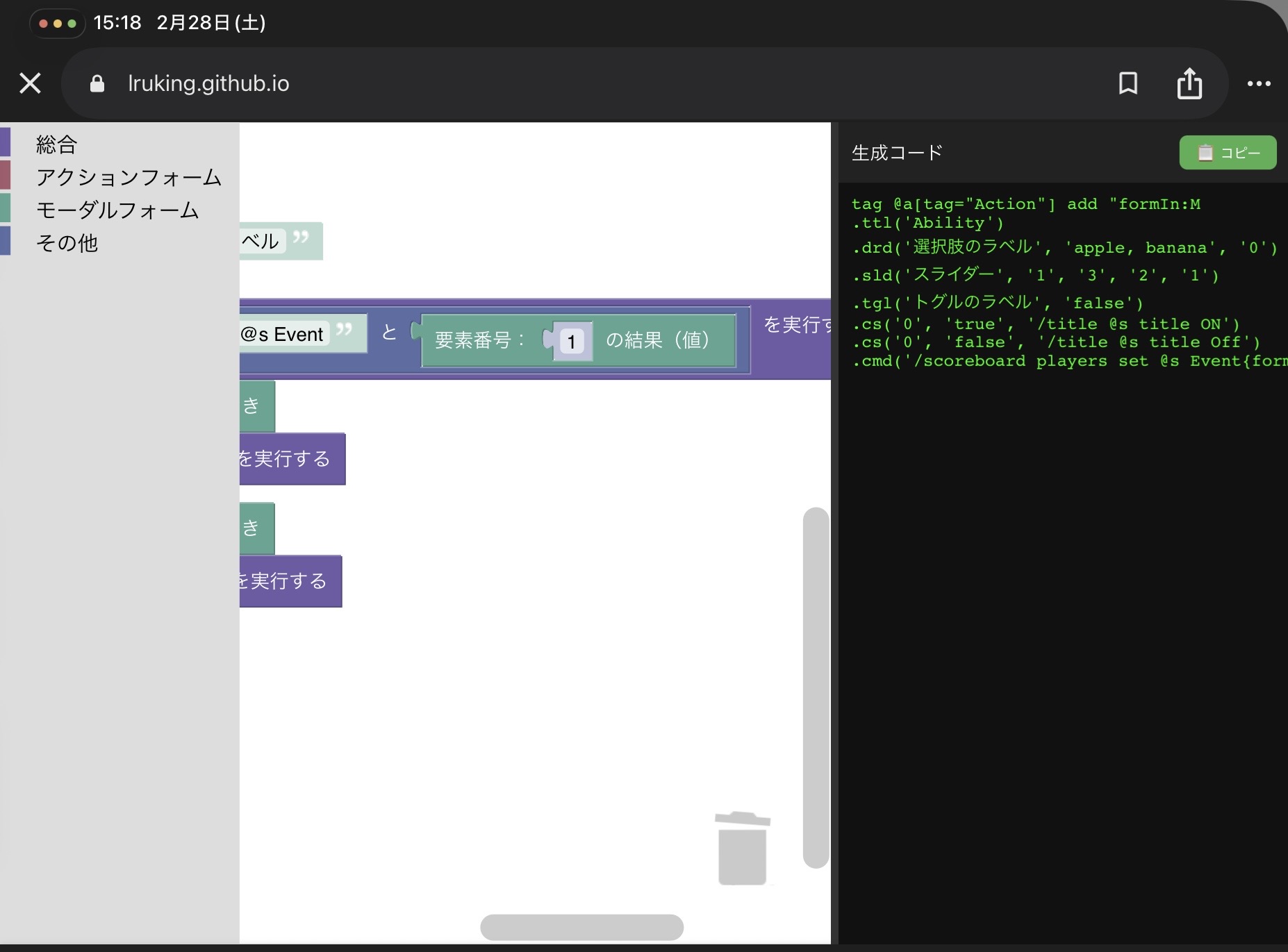Open the share sheet icon

tap(1189, 83)
